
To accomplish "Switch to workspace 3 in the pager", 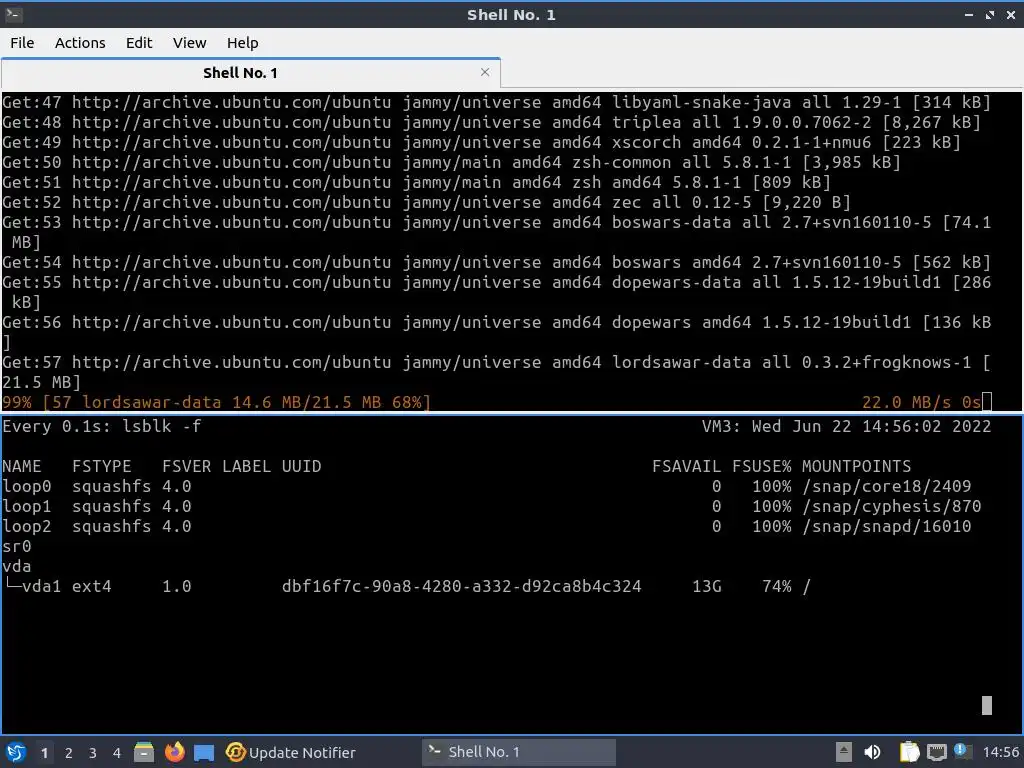I will click(93, 753).
